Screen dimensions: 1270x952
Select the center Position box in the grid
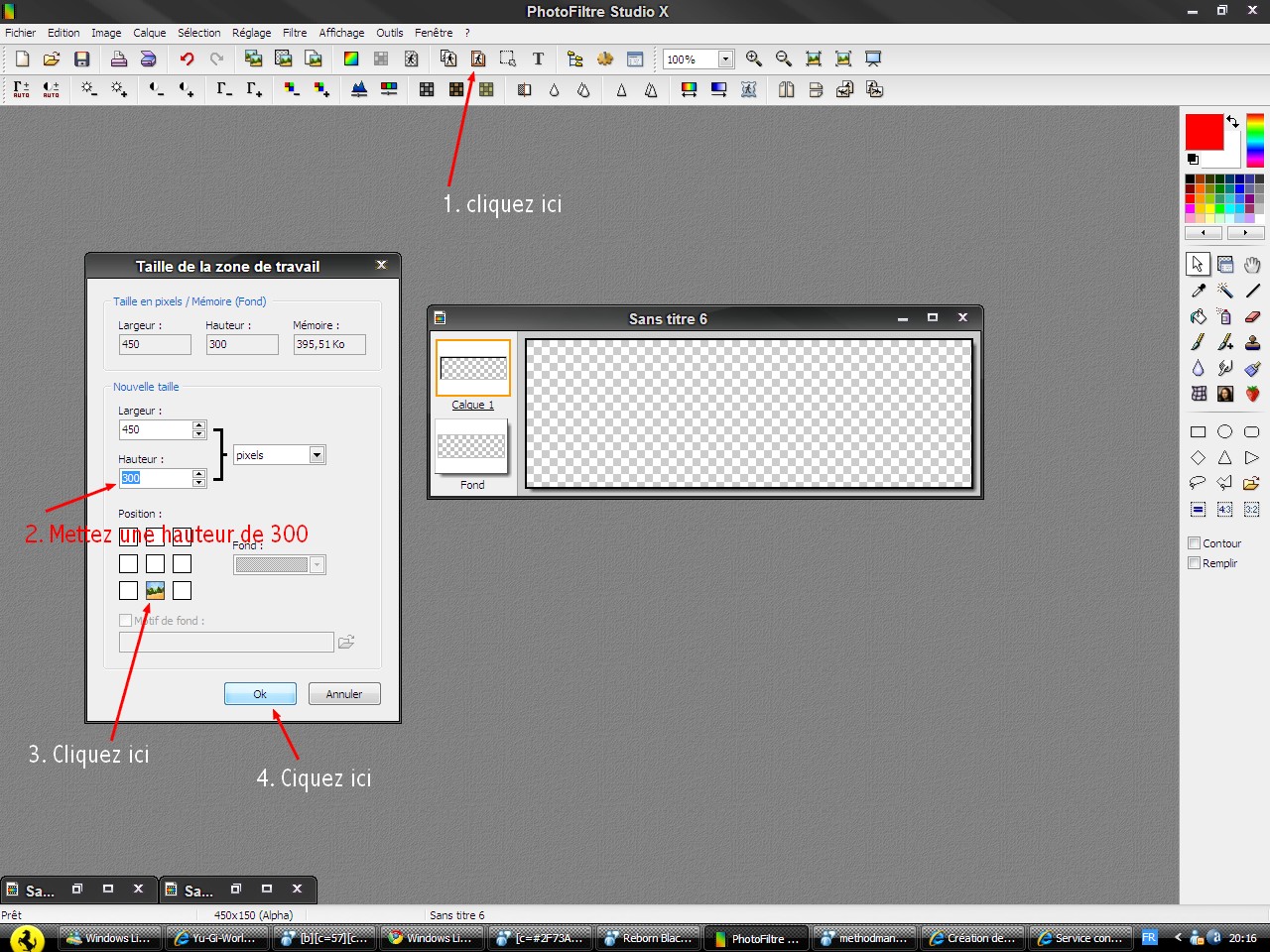tap(155, 563)
